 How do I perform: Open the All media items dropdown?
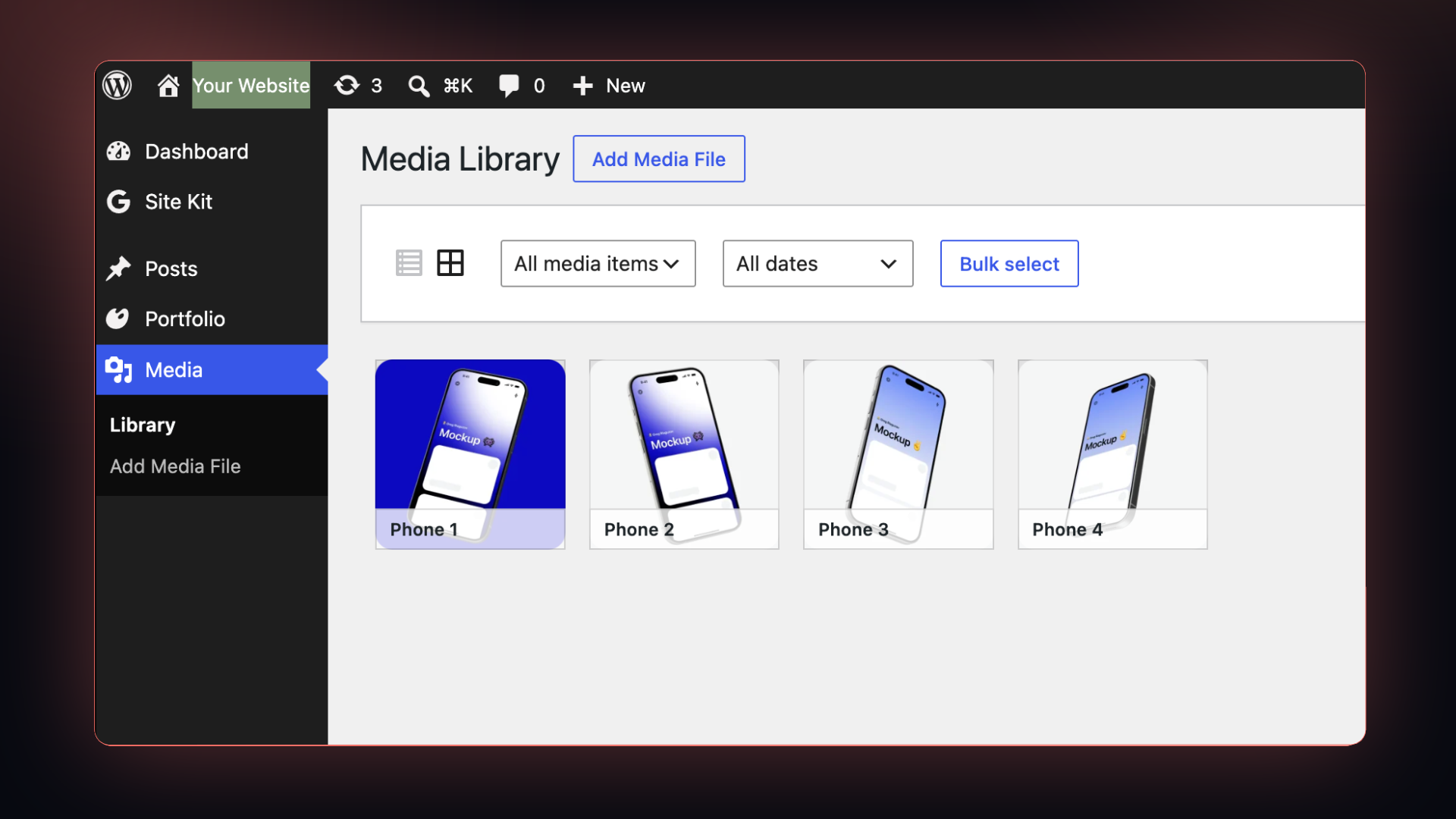coord(598,263)
